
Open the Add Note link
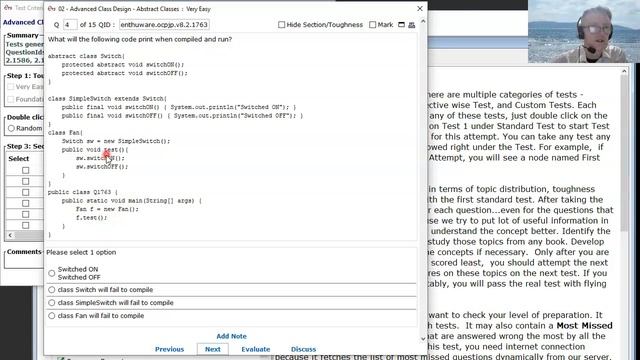231,336
